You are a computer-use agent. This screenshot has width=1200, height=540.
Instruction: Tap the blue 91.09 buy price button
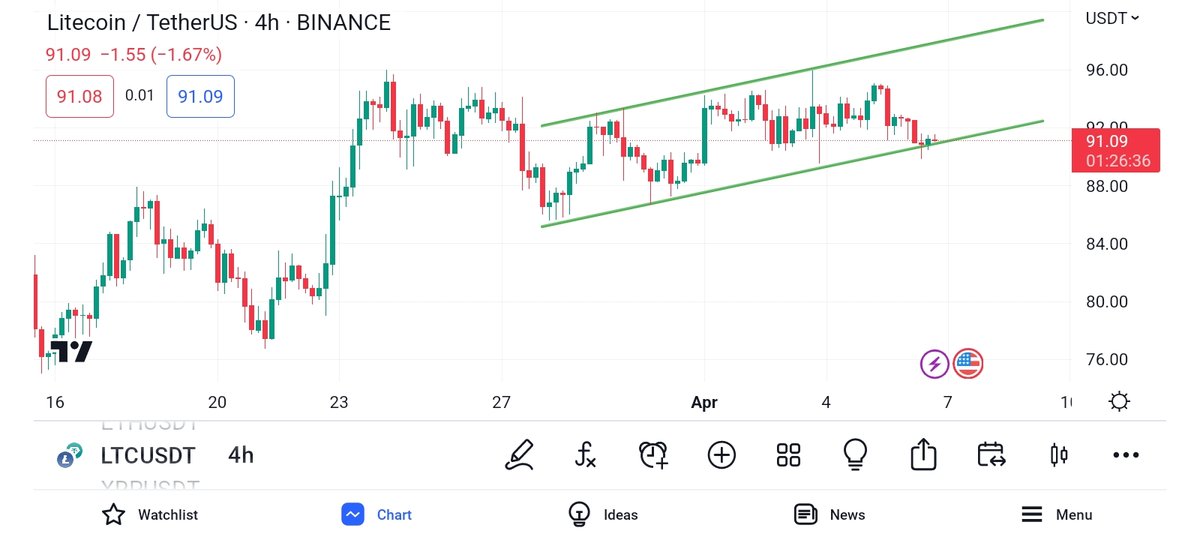coord(200,97)
